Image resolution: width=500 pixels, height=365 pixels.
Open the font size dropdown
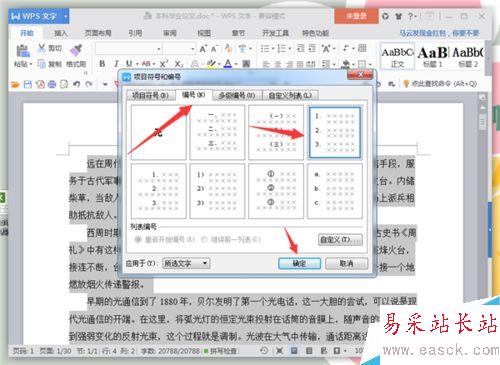(192, 49)
